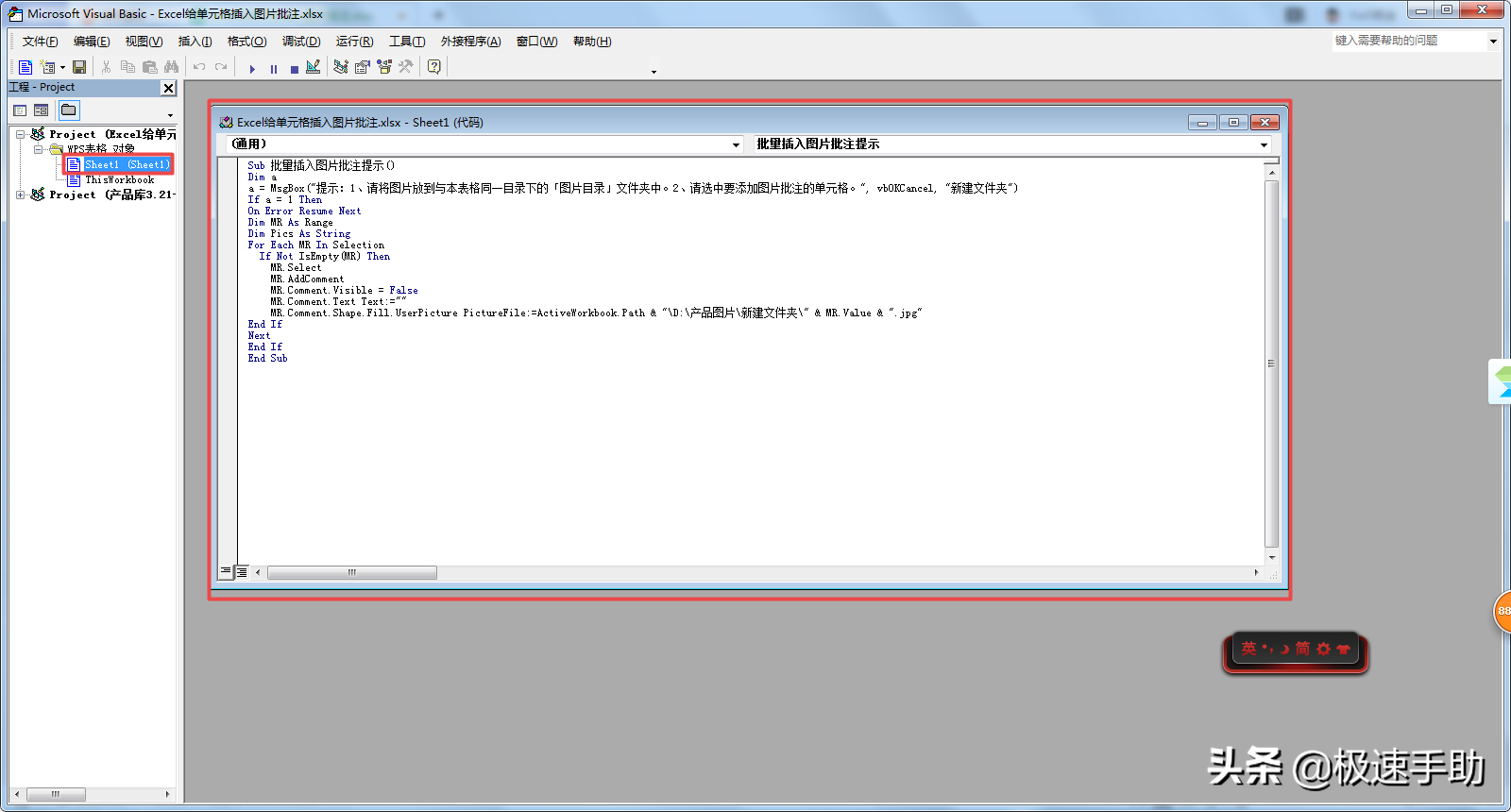Save the project with the floppy icon

(79, 67)
